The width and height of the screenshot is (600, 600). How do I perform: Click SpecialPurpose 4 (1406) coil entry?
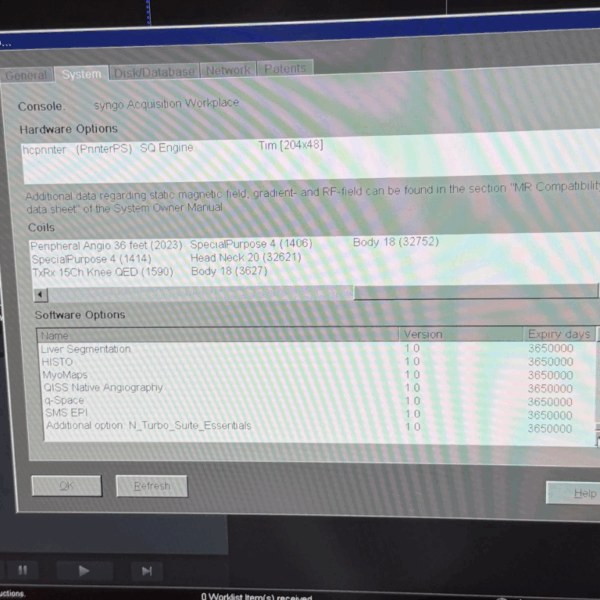pyautogui.click(x=251, y=244)
